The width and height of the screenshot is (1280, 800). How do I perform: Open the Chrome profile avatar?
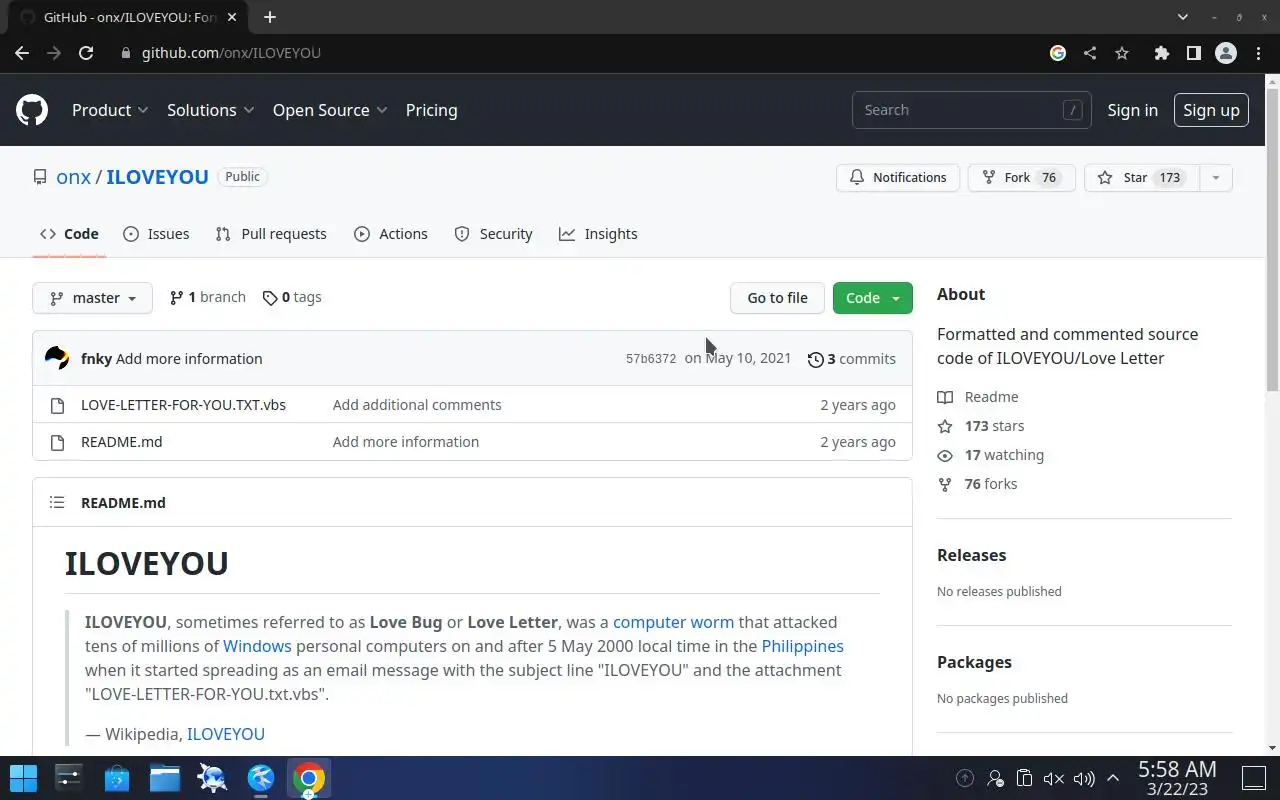(1226, 53)
